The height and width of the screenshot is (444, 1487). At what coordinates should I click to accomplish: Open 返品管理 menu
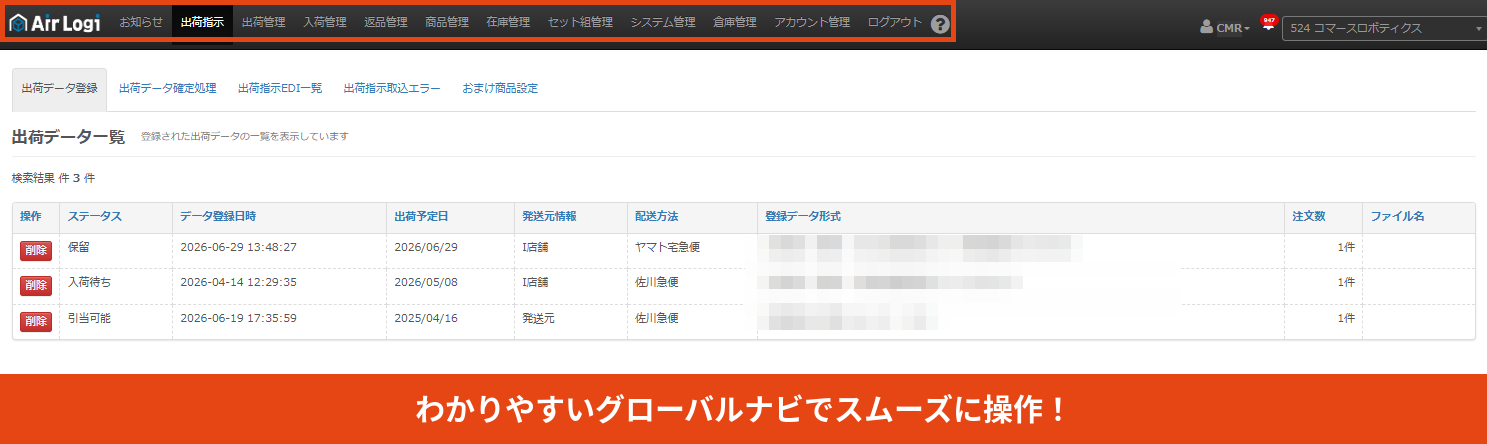385,22
